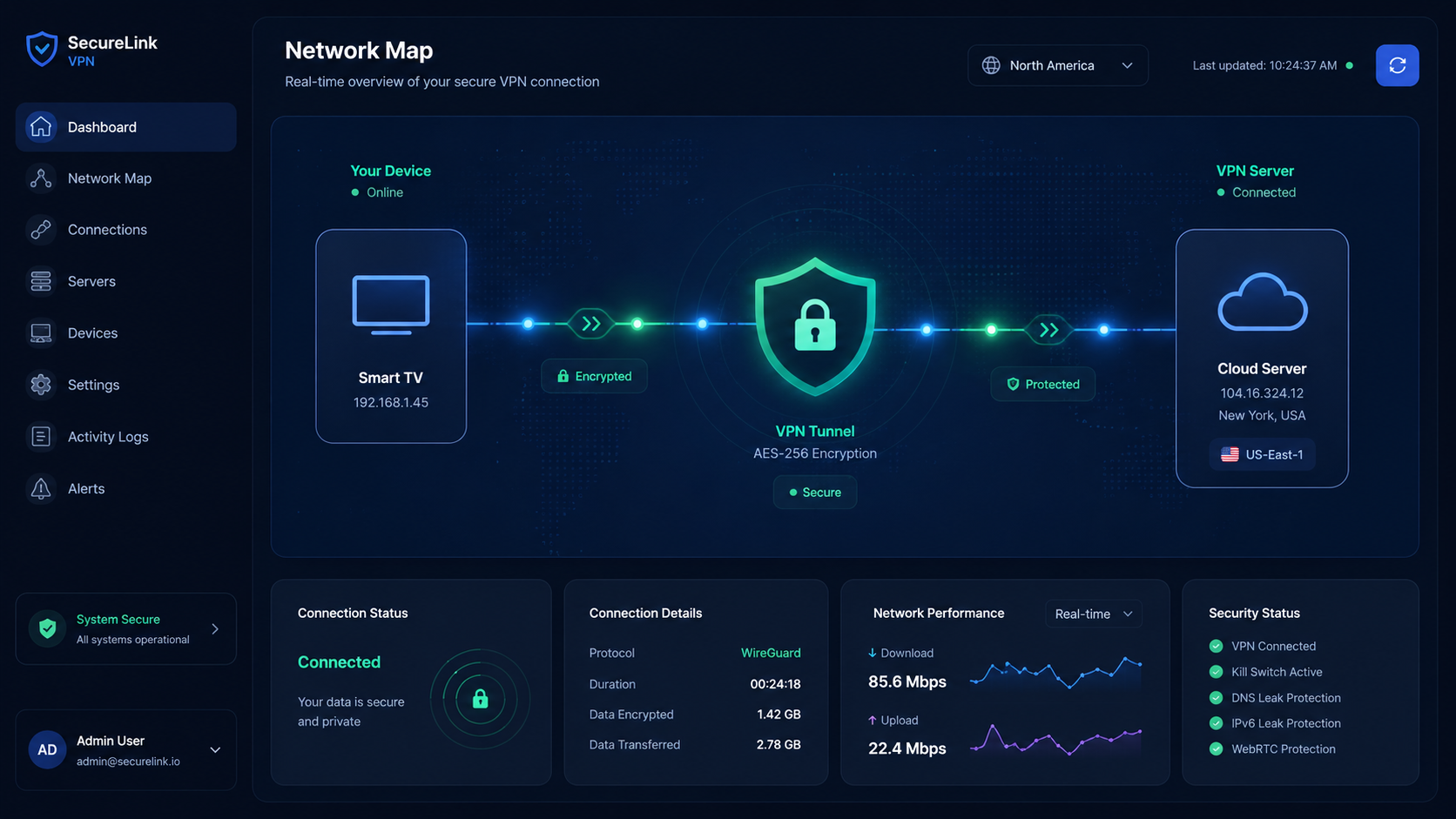Click the SecureLink shield logo

41,50
